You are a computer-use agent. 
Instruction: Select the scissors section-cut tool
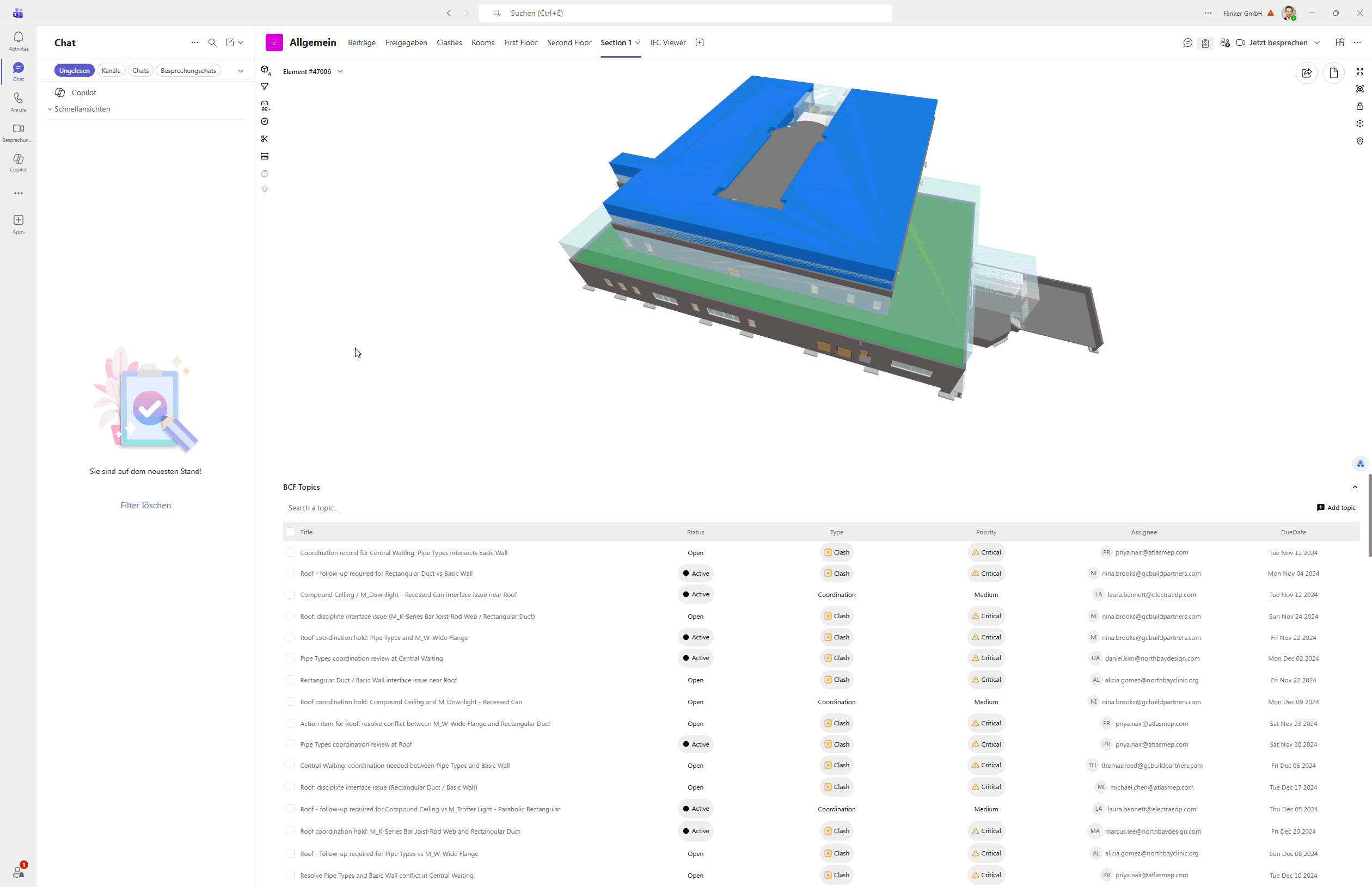(265, 139)
